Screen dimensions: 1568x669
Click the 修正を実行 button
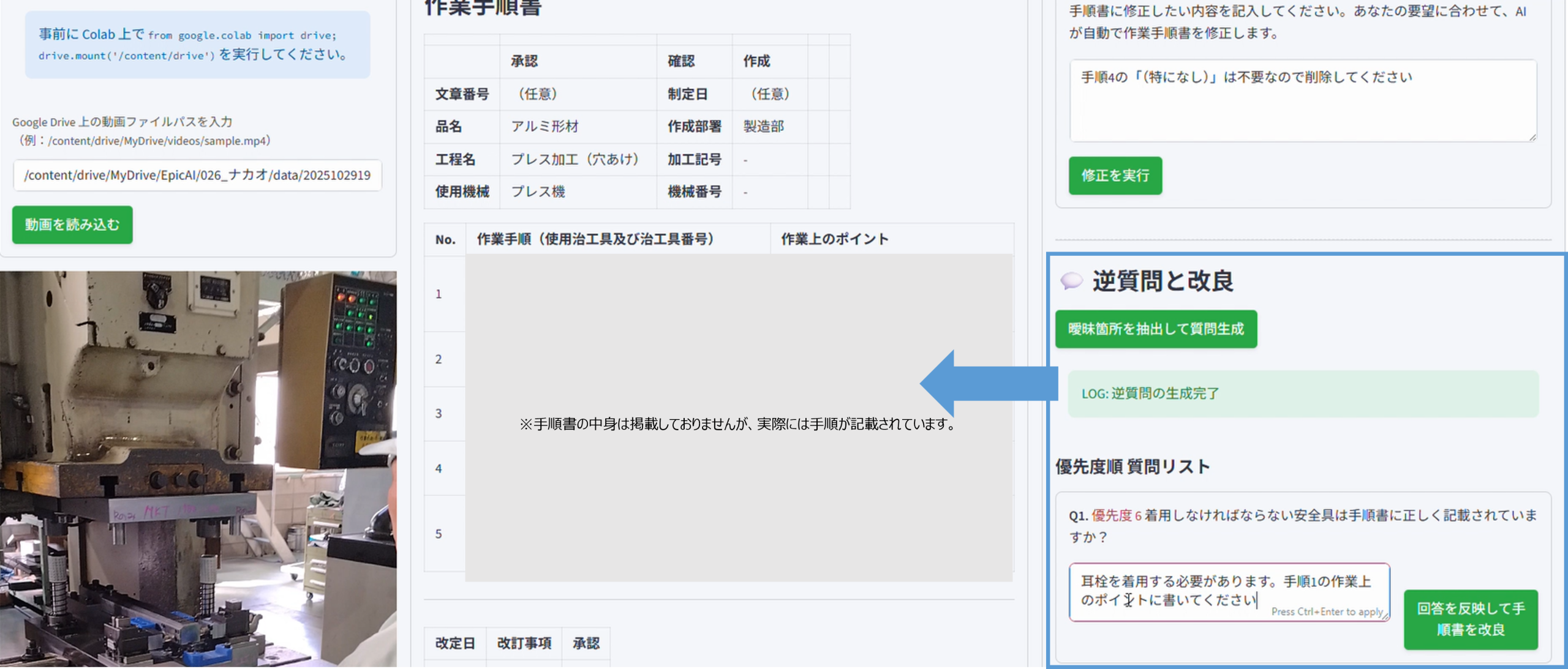(x=1115, y=176)
